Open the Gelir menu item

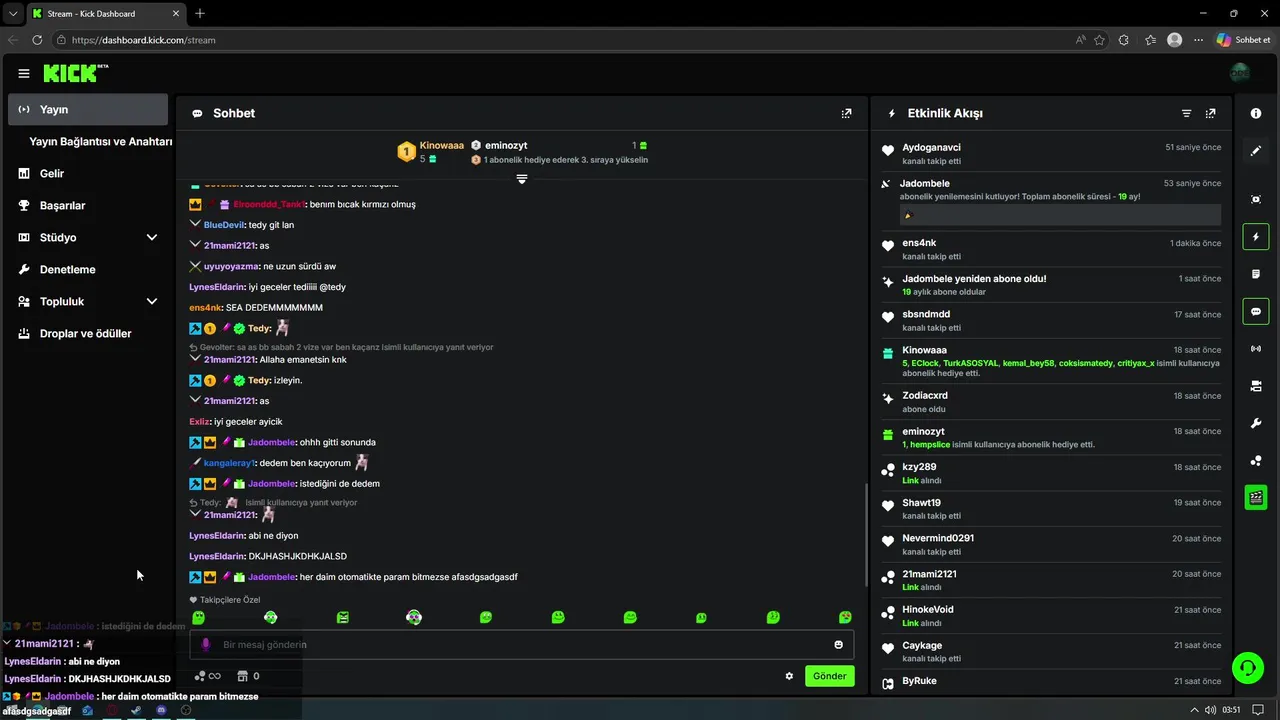click(88, 173)
